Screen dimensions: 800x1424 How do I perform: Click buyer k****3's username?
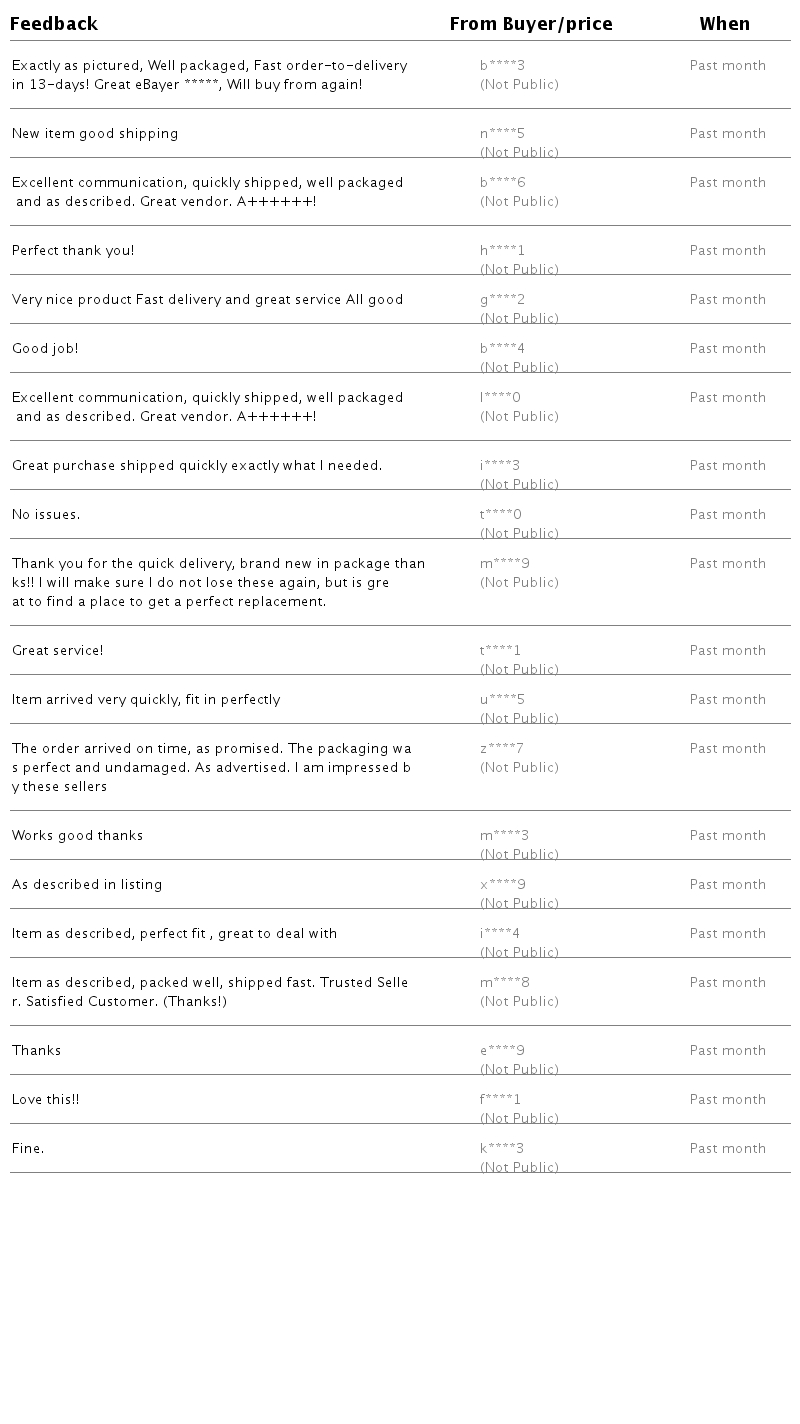tap(501, 1149)
